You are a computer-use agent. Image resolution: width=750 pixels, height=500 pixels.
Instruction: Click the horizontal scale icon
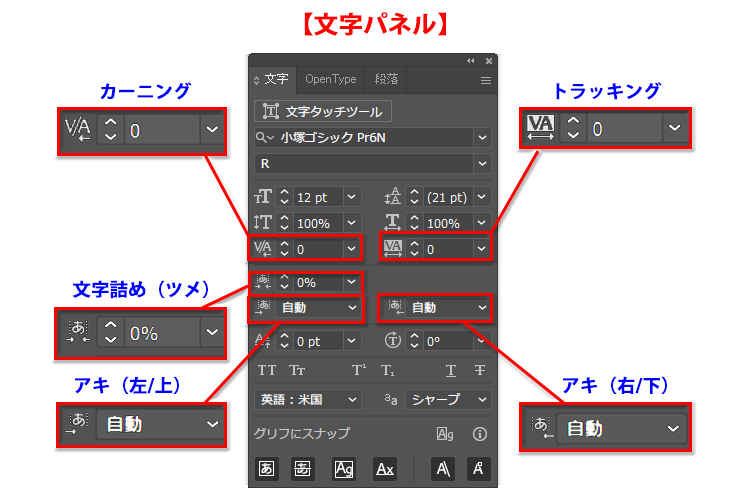(x=393, y=222)
